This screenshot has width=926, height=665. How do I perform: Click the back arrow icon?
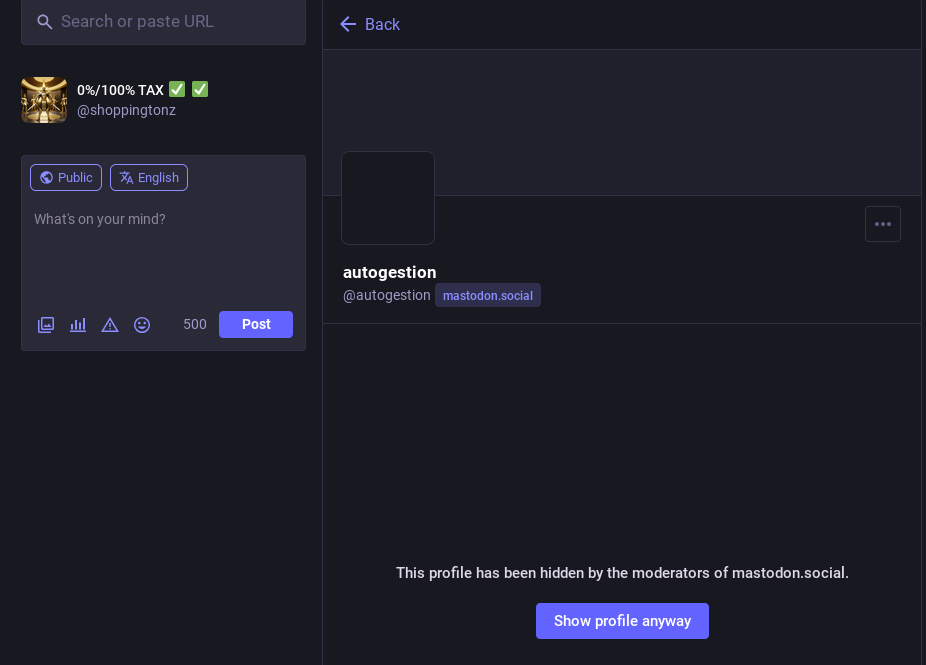[x=348, y=24]
